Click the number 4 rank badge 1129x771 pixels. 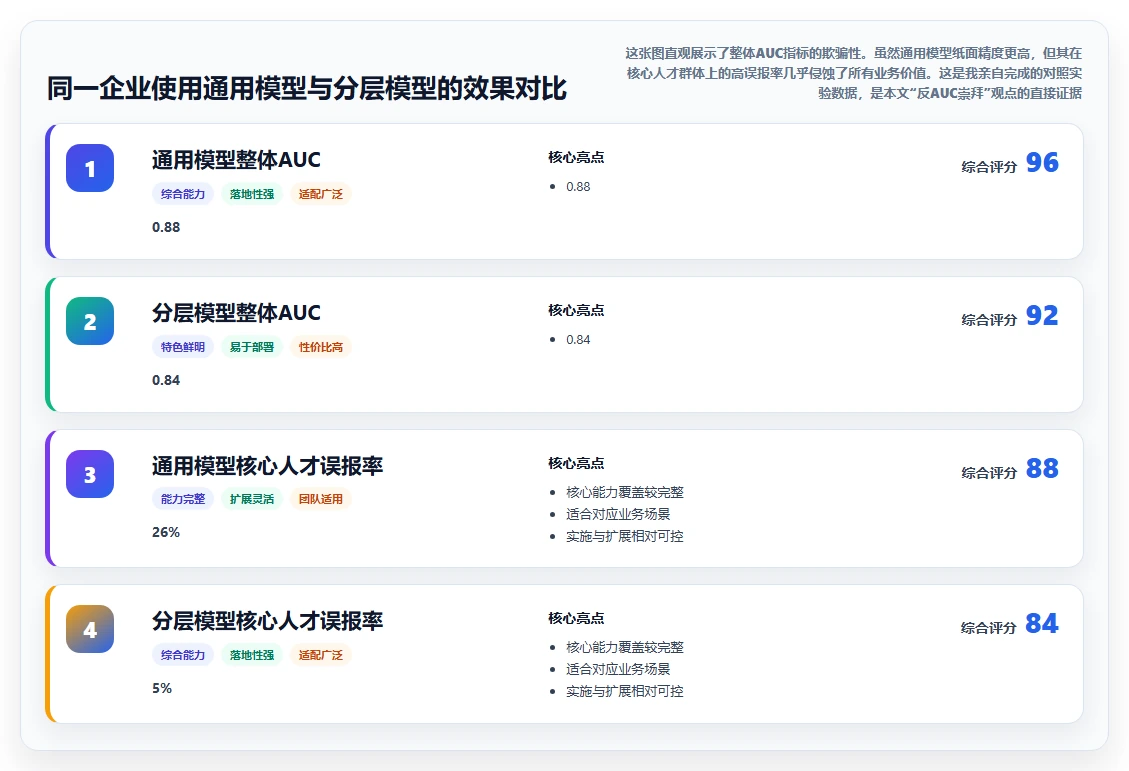pos(90,628)
